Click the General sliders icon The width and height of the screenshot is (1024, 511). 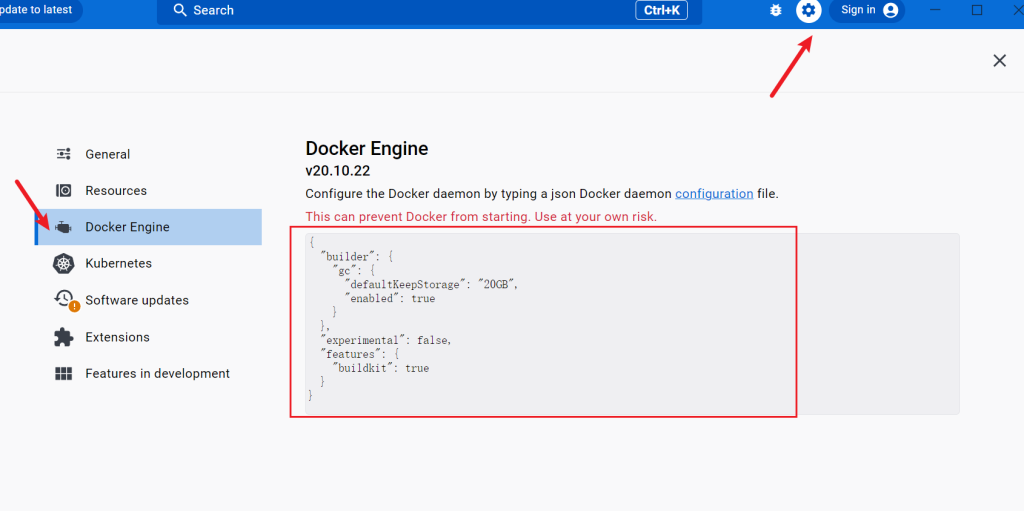tap(64, 154)
